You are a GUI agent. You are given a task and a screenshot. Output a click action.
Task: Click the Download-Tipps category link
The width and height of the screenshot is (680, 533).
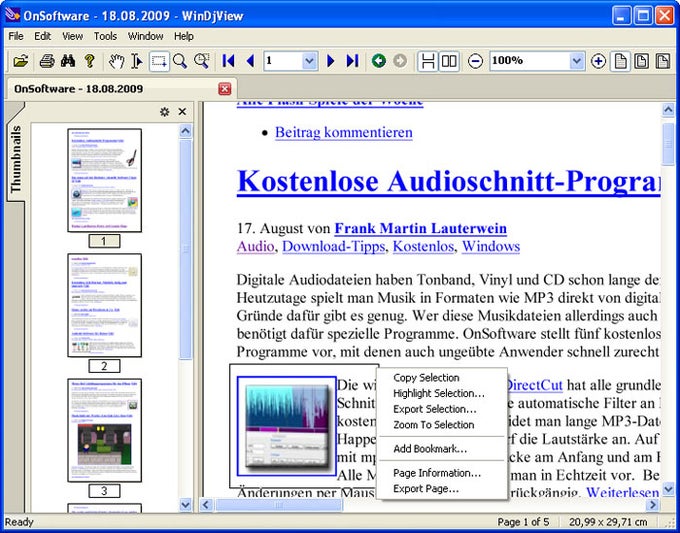pos(333,247)
